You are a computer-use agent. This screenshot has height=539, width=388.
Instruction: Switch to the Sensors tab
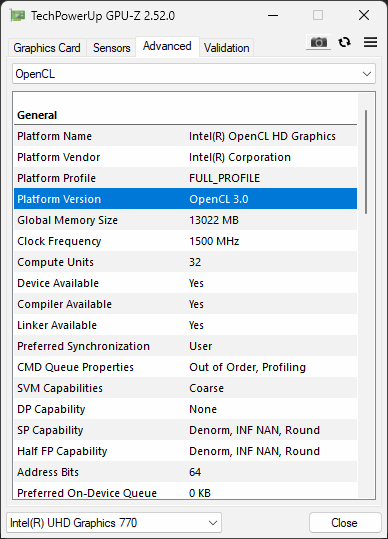[x=111, y=48]
